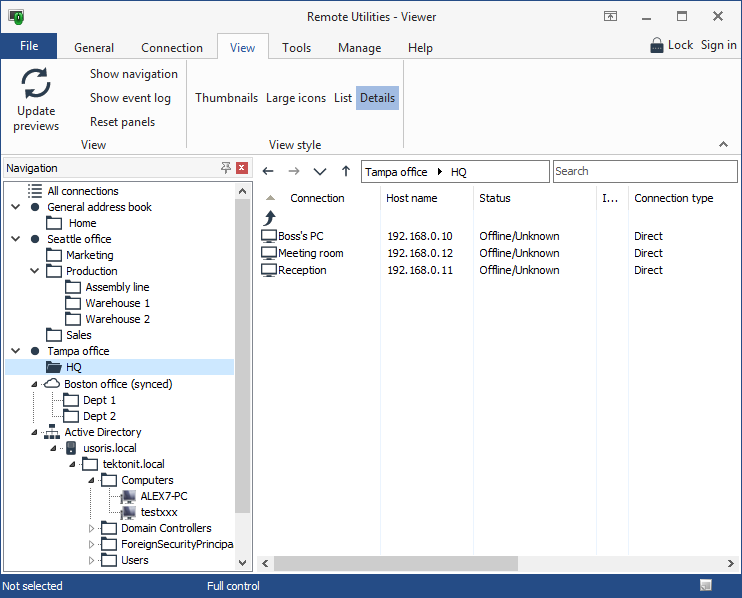
Task: Collapse the Boston office (synced) node
Action: click(34, 384)
